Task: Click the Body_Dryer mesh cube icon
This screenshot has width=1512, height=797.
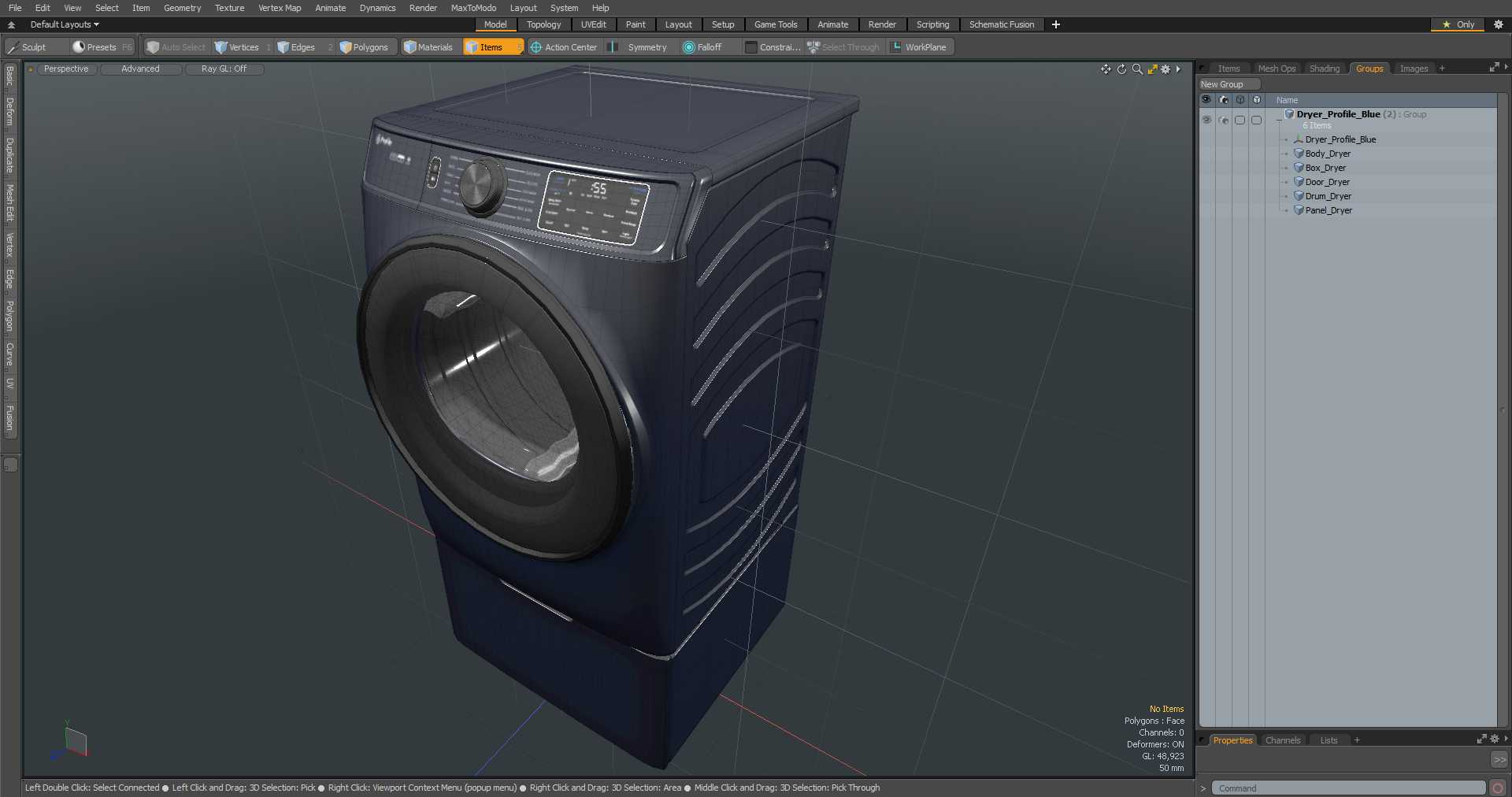Action: [x=1299, y=154]
